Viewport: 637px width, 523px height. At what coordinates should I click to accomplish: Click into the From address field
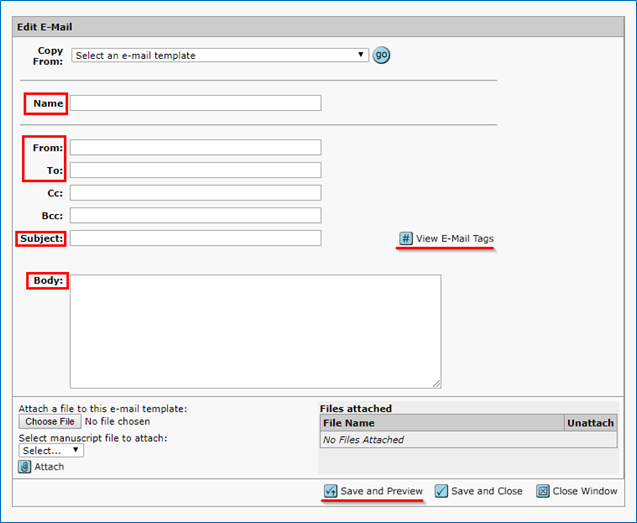(x=195, y=148)
